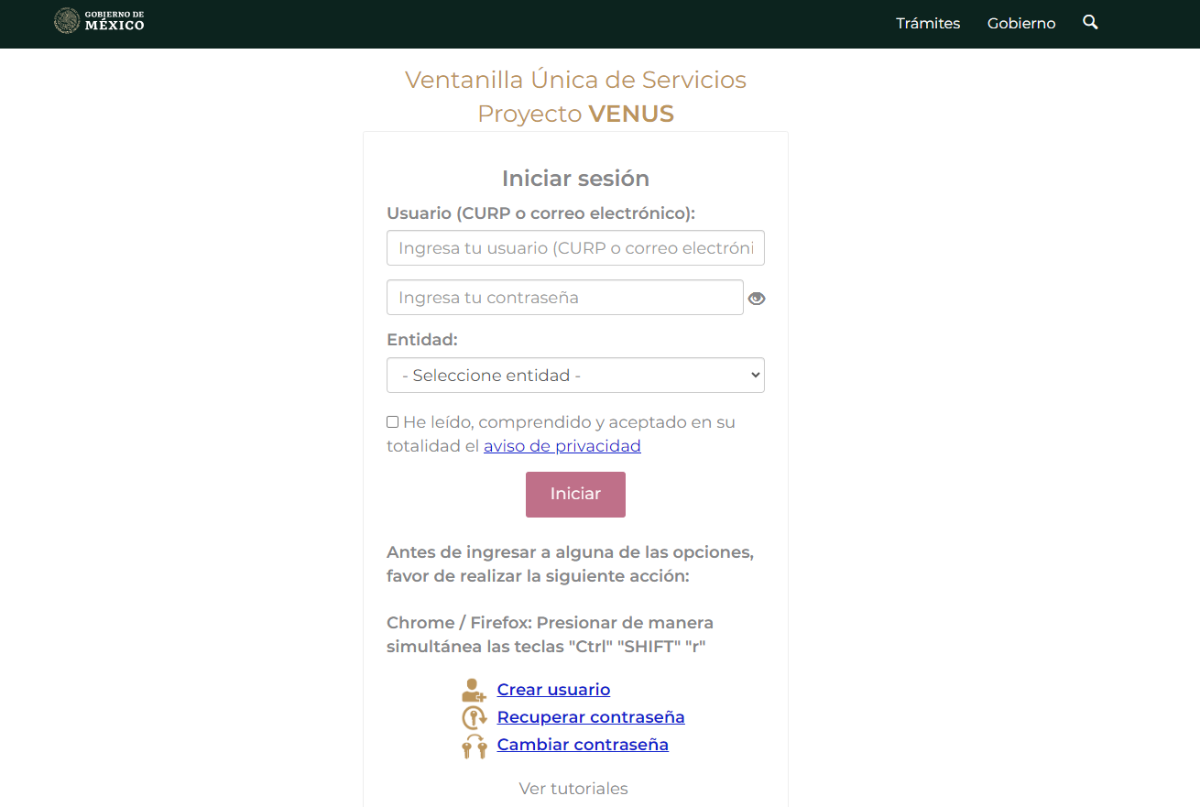This screenshot has width=1200, height=807.
Task: Follow the Crear usuario link
Action: tap(553, 689)
